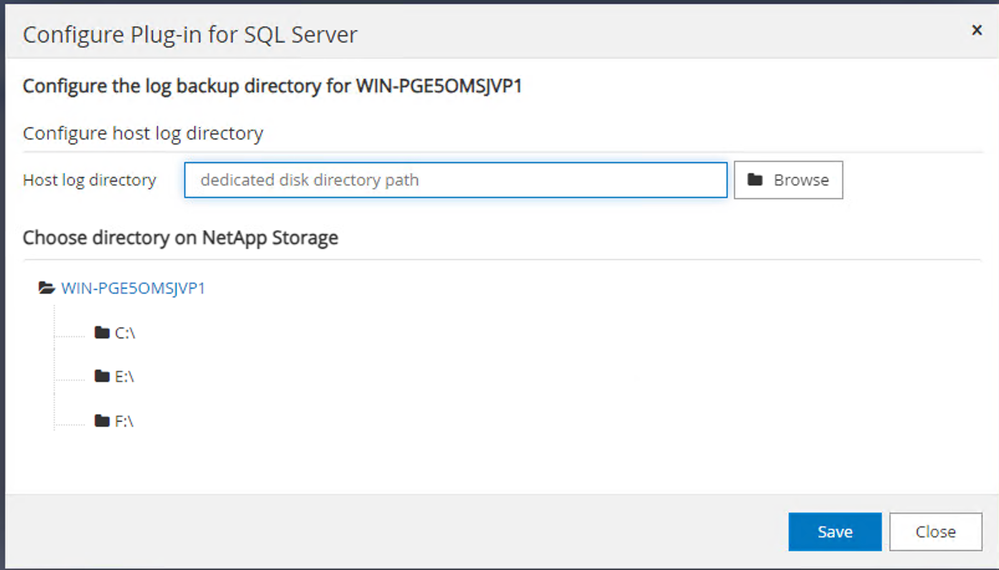This screenshot has height=570, width=999.
Task: Select the F:\ drive label in tree
Action: tap(125, 421)
